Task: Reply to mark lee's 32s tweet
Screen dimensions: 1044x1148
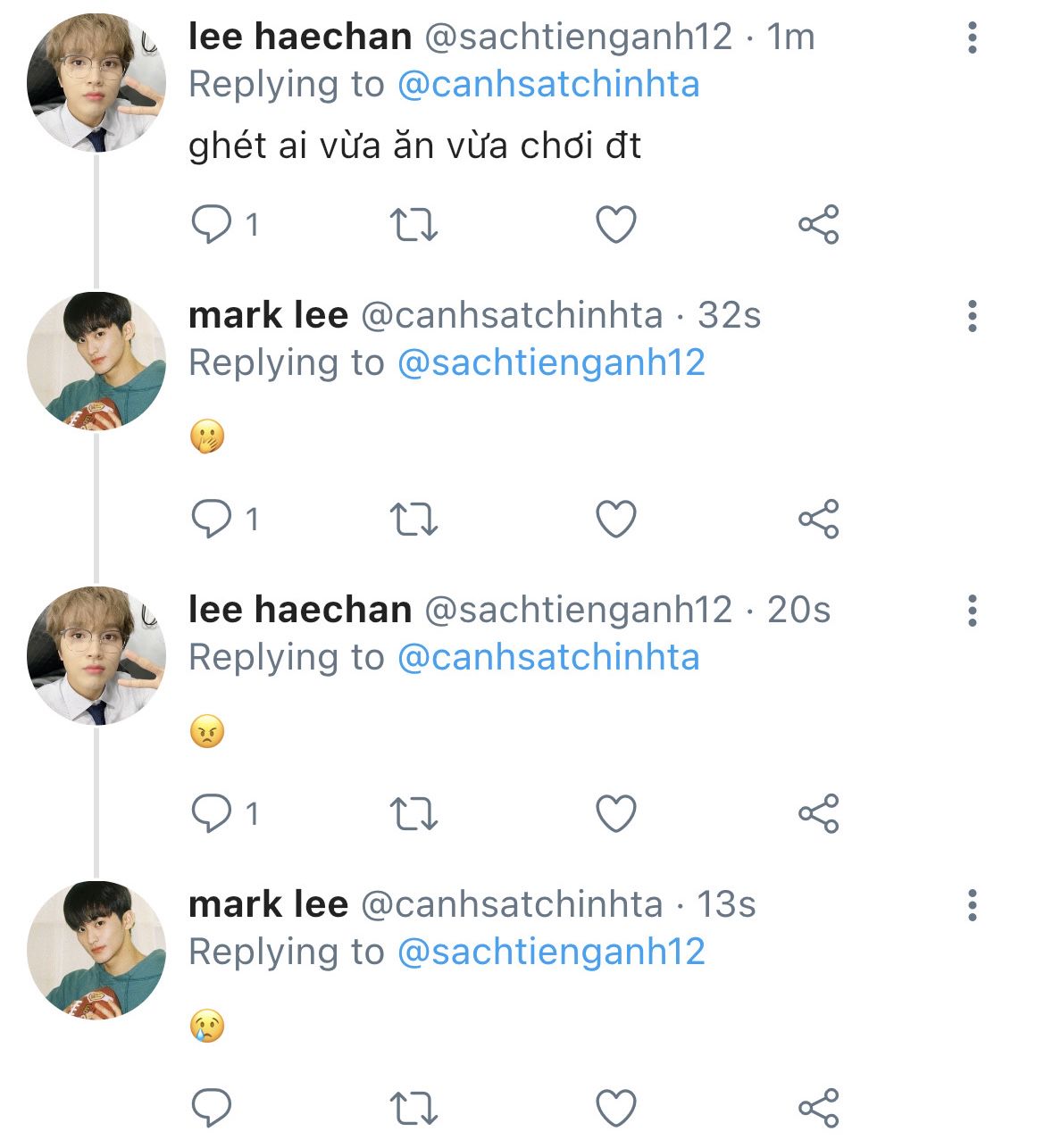Action: pos(212,519)
